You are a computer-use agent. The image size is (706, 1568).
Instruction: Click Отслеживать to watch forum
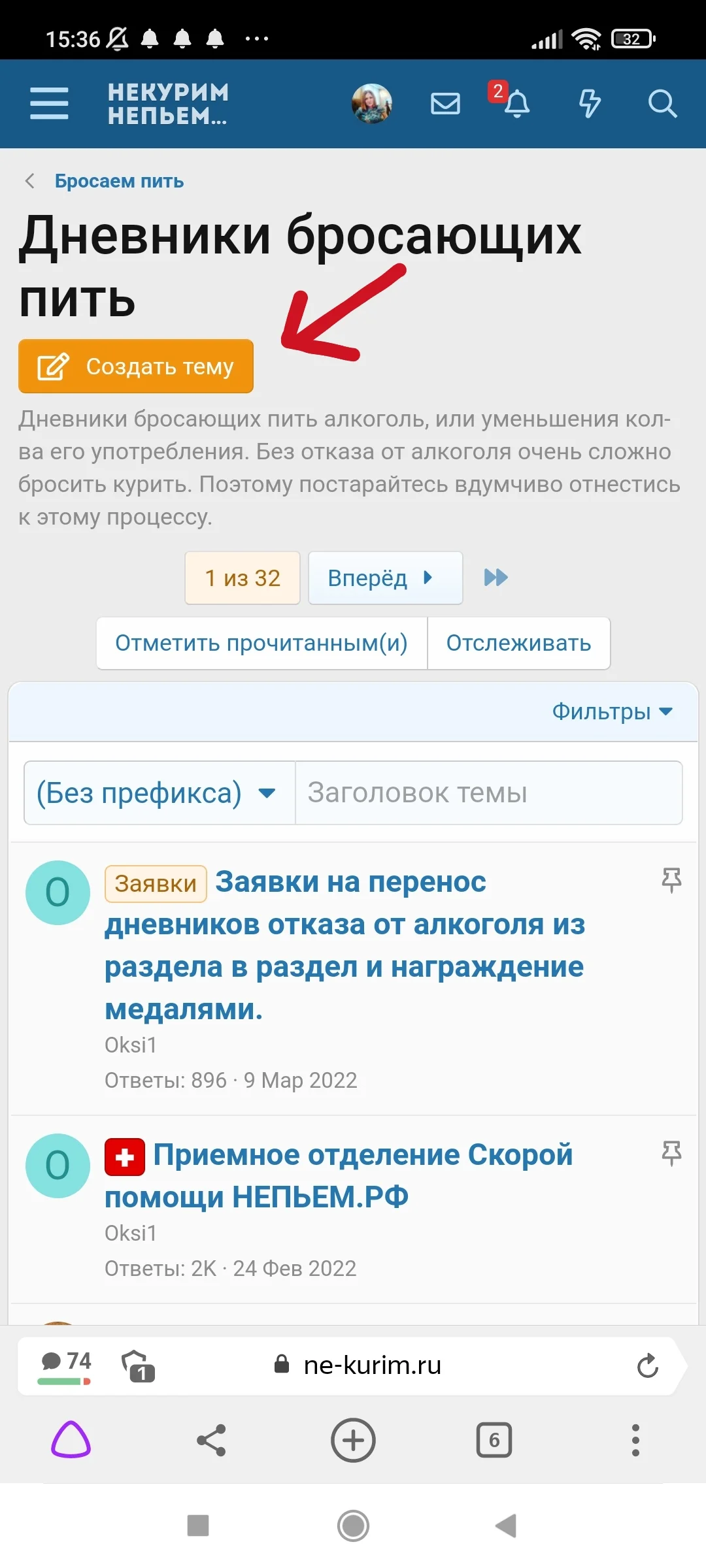(x=518, y=644)
